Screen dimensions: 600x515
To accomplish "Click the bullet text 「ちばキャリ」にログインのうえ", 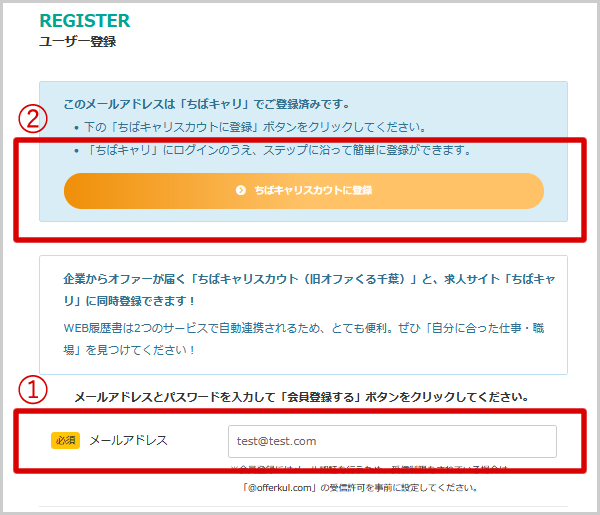I will (278, 150).
